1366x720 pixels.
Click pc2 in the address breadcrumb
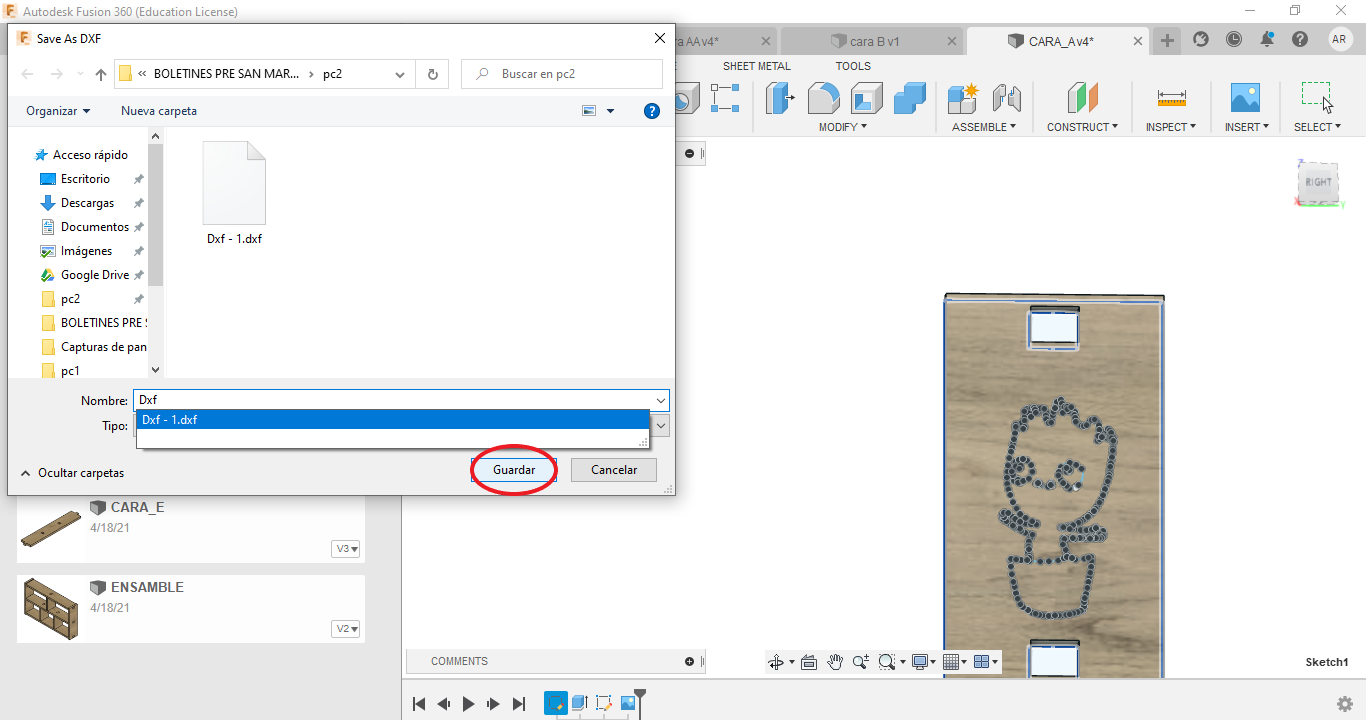click(x=332, y=74)
